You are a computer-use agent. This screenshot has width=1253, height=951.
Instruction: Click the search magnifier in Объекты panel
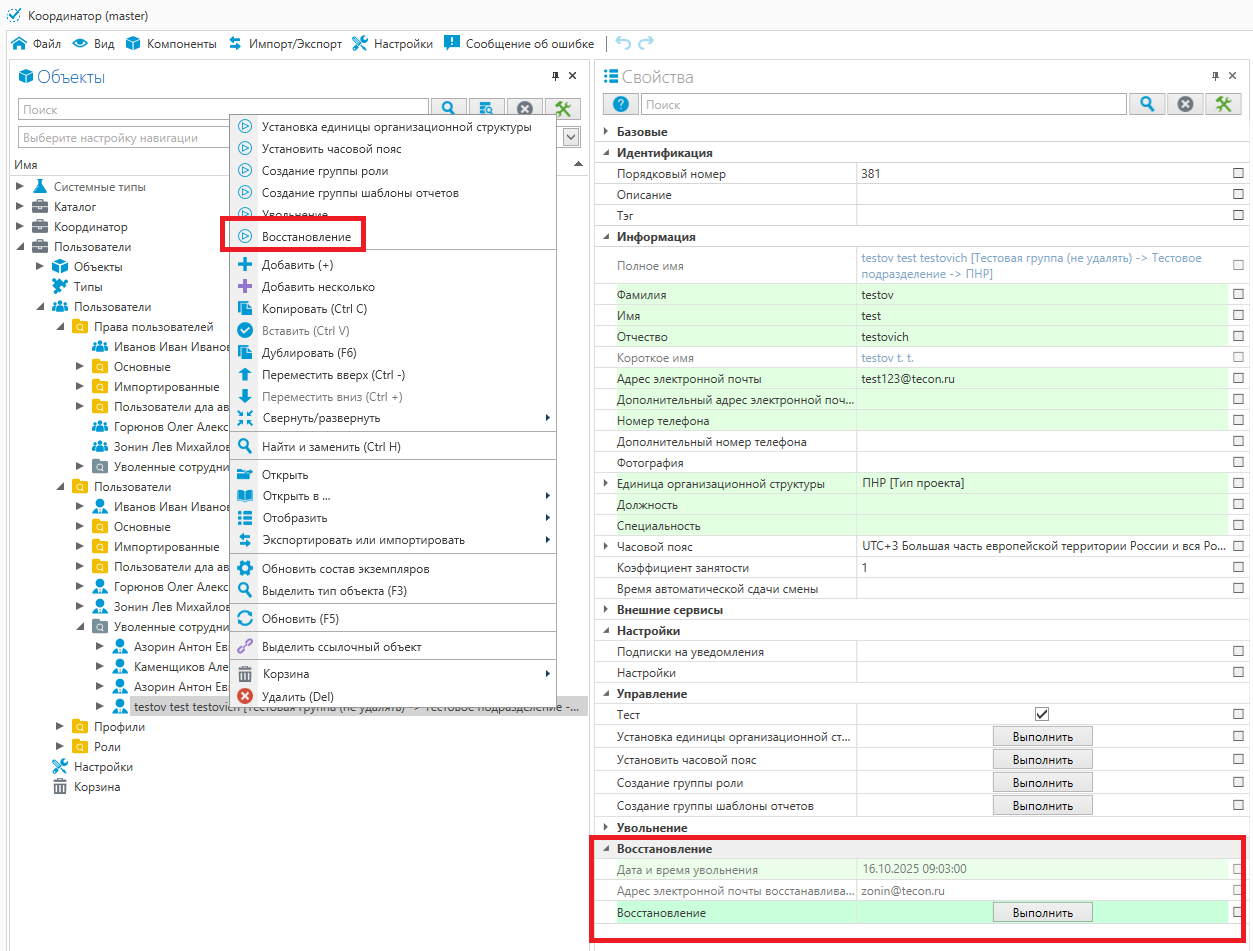pyautogui.click(x=449, y=109)
